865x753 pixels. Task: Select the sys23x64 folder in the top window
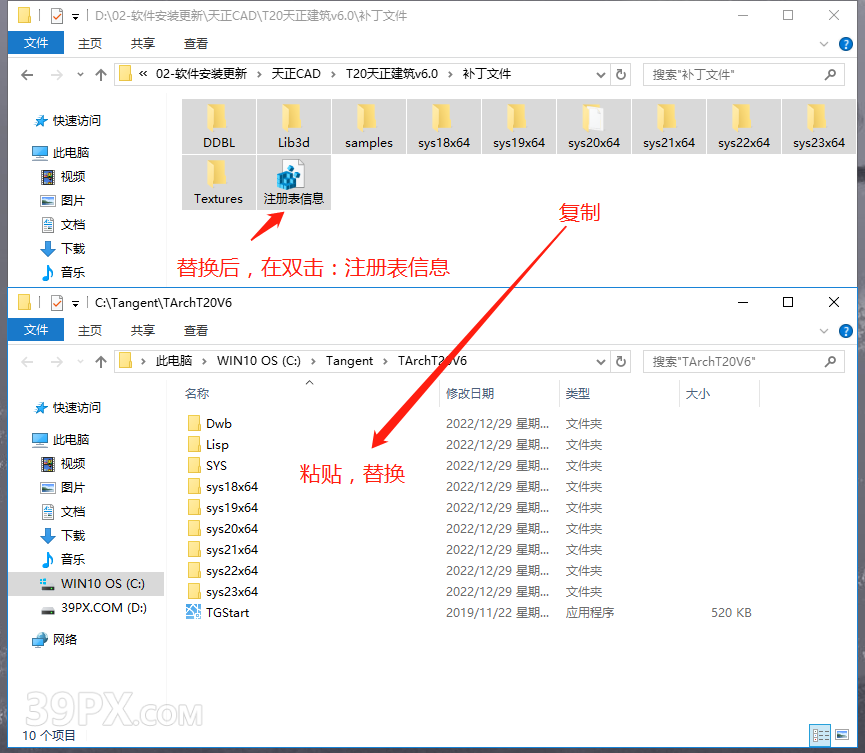819,126
